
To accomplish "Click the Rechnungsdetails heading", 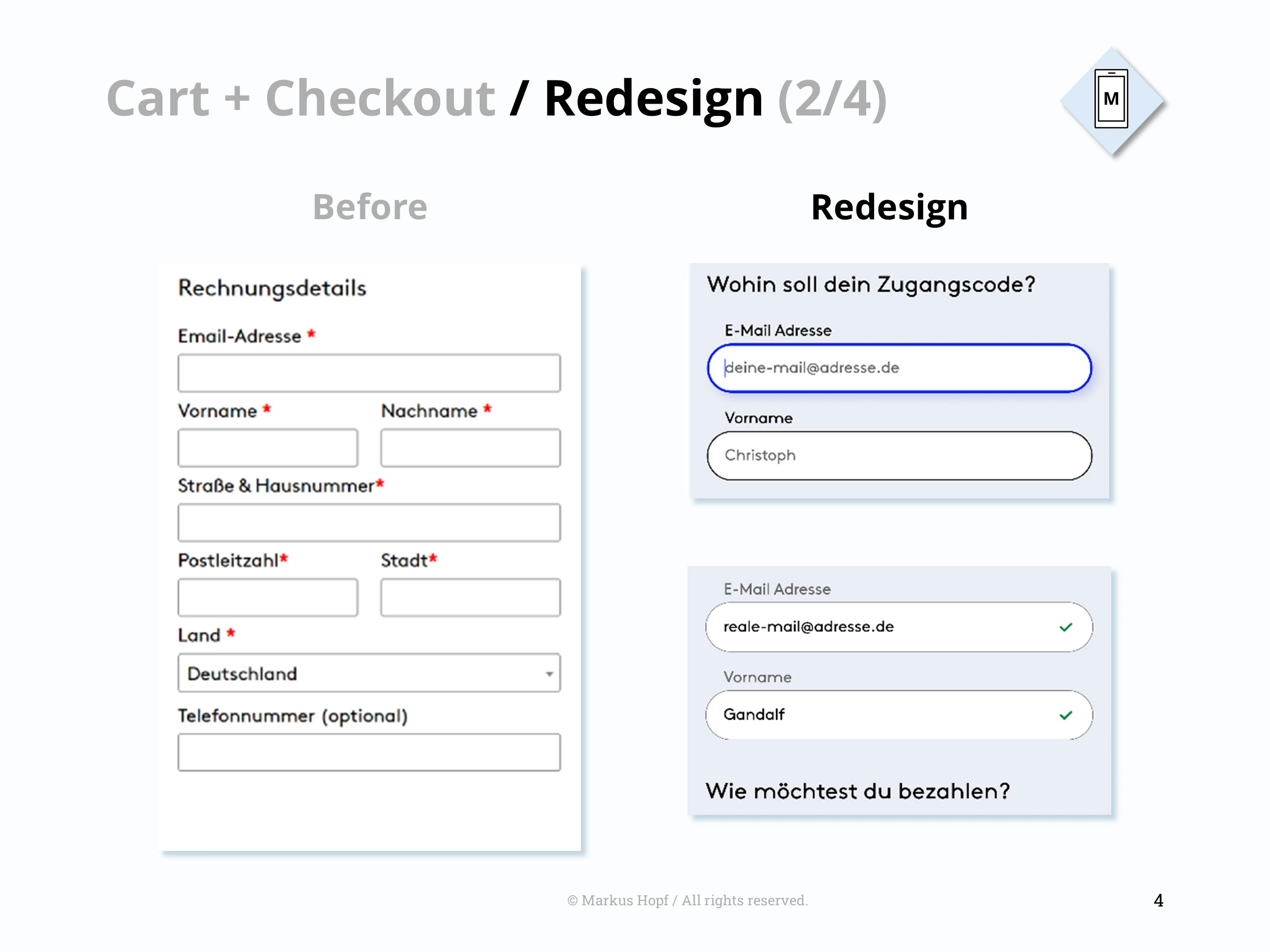I will pos(272,289).
